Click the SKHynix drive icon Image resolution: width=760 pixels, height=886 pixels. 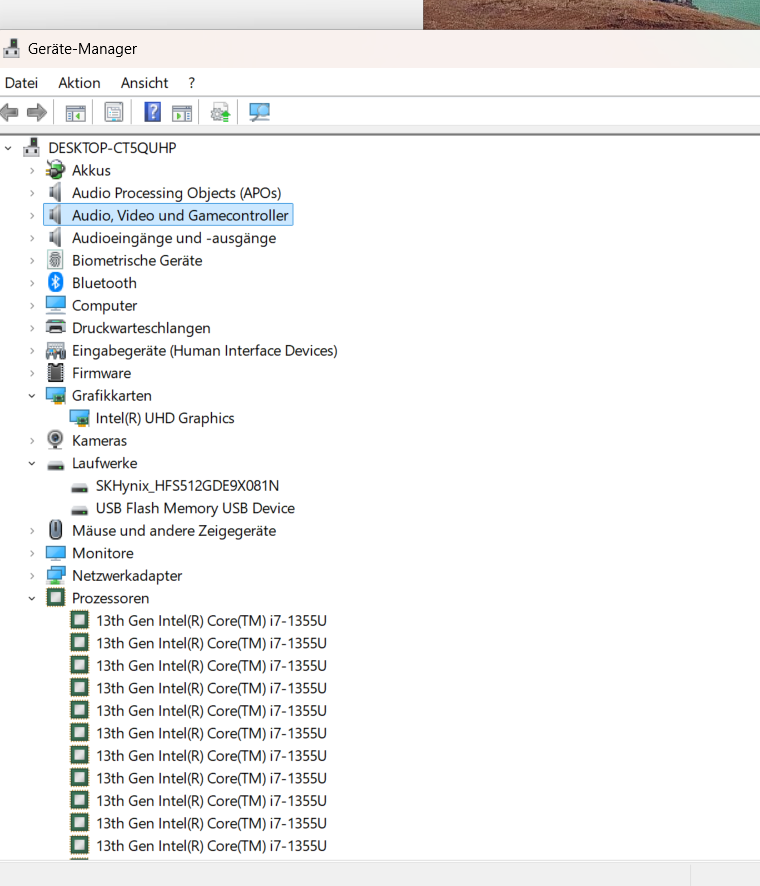pos(79,487)
